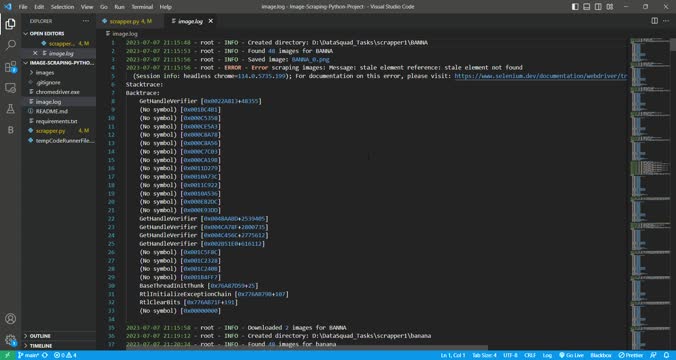Viewport: 676px width, 360px height.
Task: Open the Edit menu
Action: click(39, 7)
